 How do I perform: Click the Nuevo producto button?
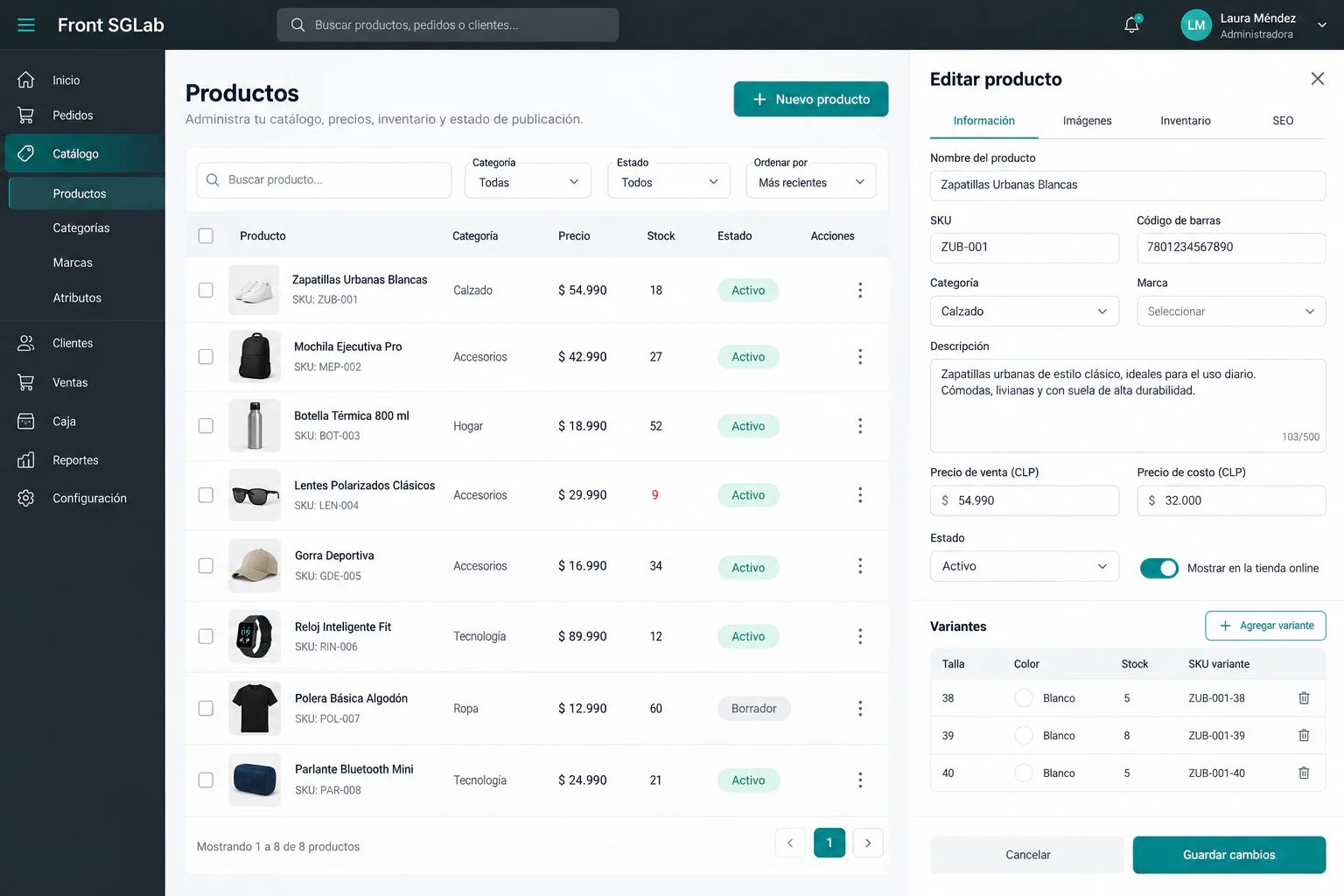coord(811,99)
